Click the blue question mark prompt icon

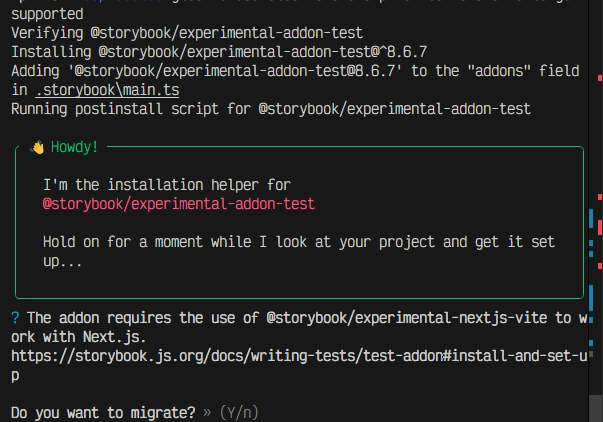[15, 318]
